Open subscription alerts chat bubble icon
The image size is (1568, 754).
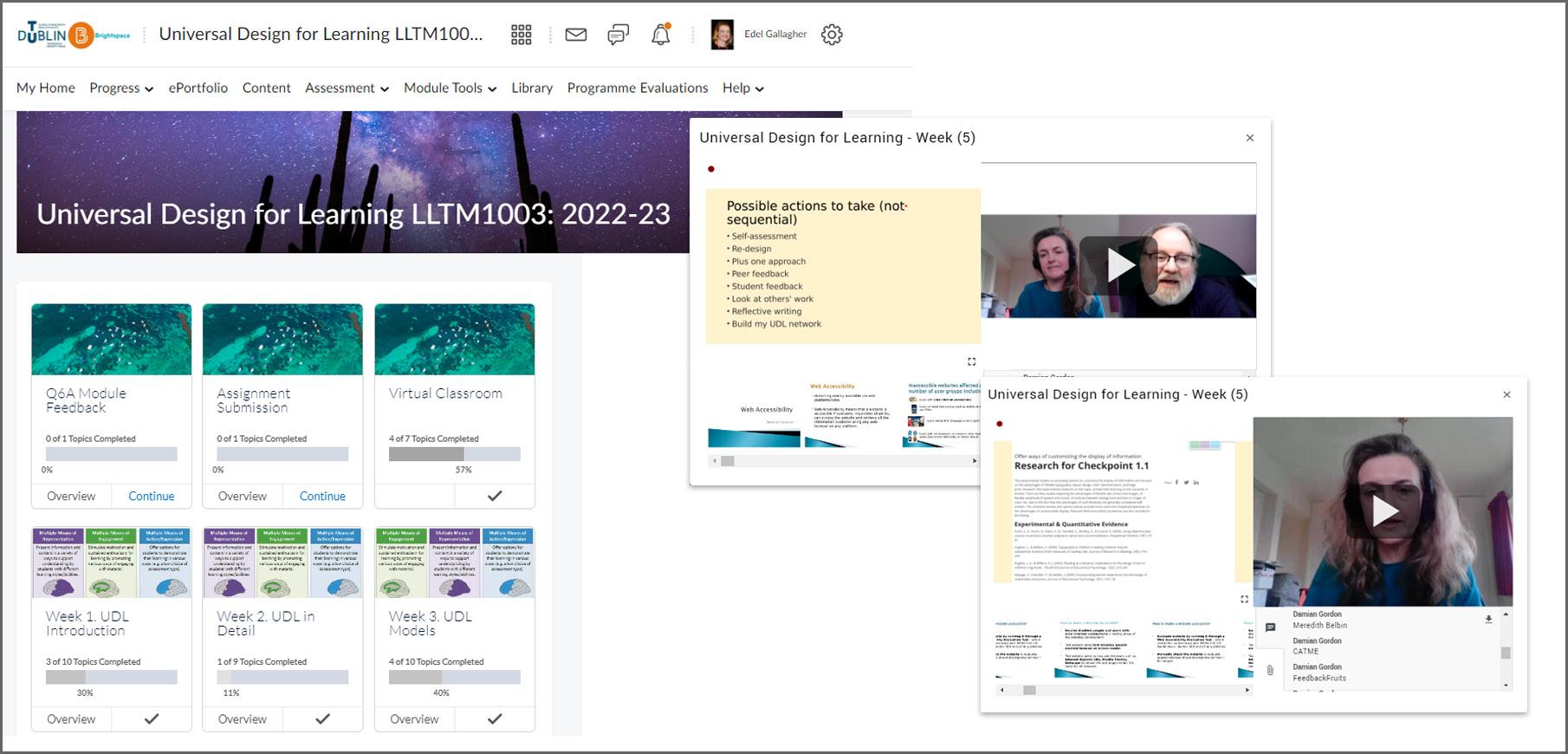pyautogui.click(x=619, y=35)
